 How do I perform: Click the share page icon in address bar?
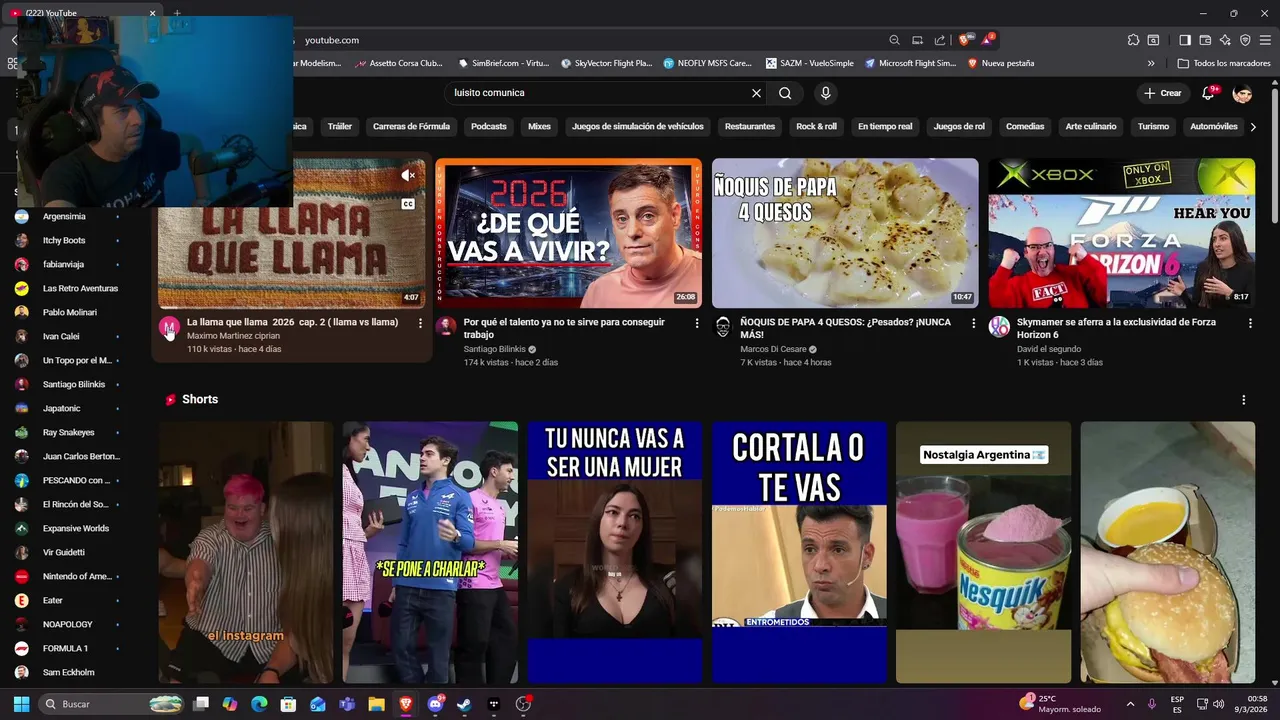pos(940,40)
